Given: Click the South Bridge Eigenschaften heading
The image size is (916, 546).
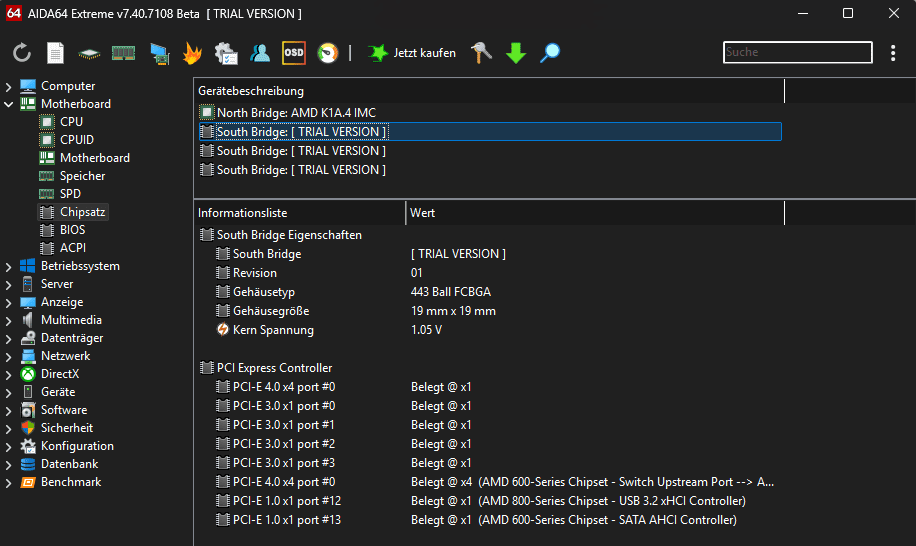Looking at the screenshot, I should click(x=289, y=235).
